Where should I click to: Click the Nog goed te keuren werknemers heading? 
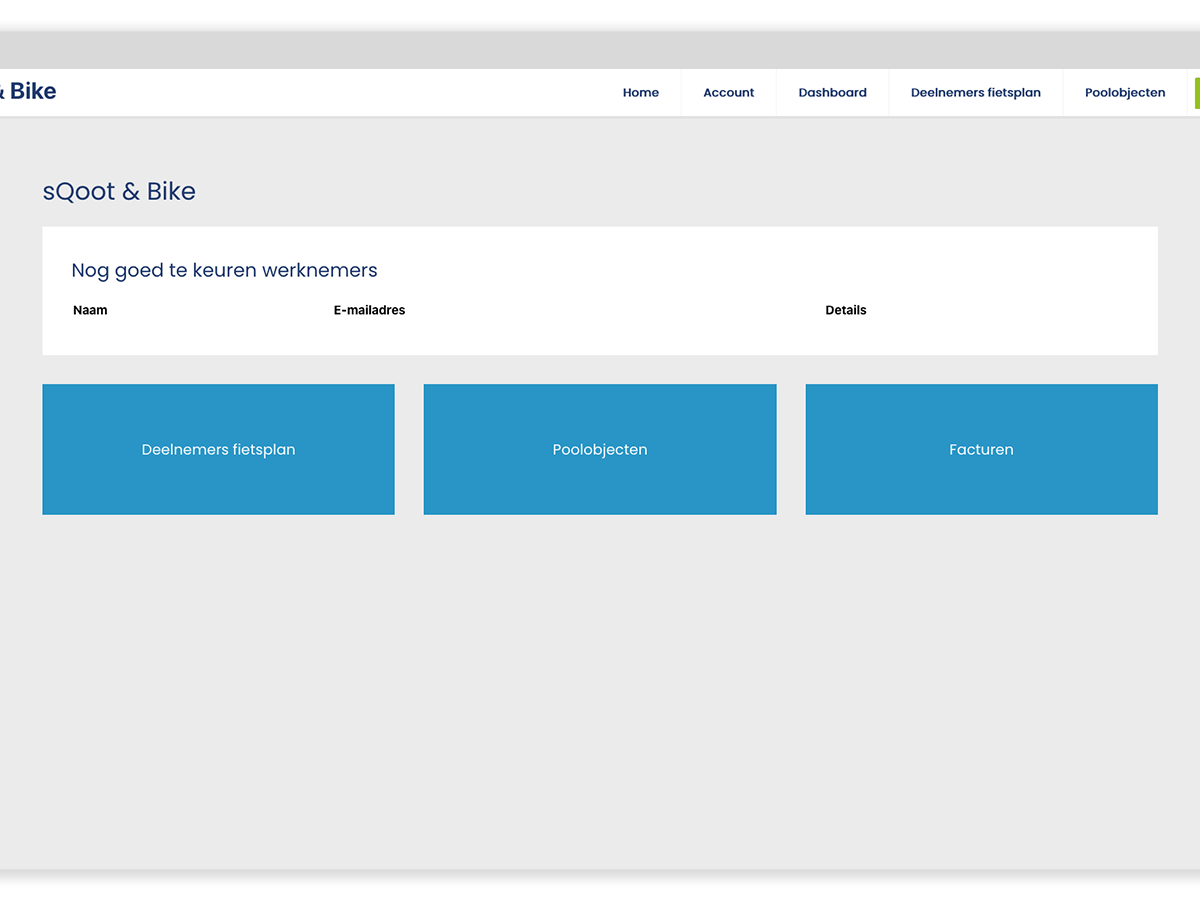pos(224,270)
